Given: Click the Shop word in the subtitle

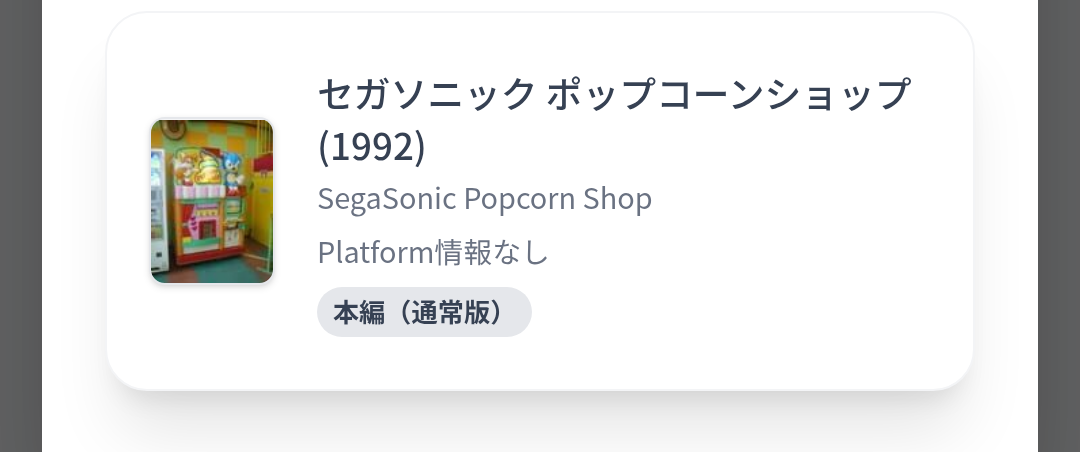Looking at the screenshot, I should point(618,199).
